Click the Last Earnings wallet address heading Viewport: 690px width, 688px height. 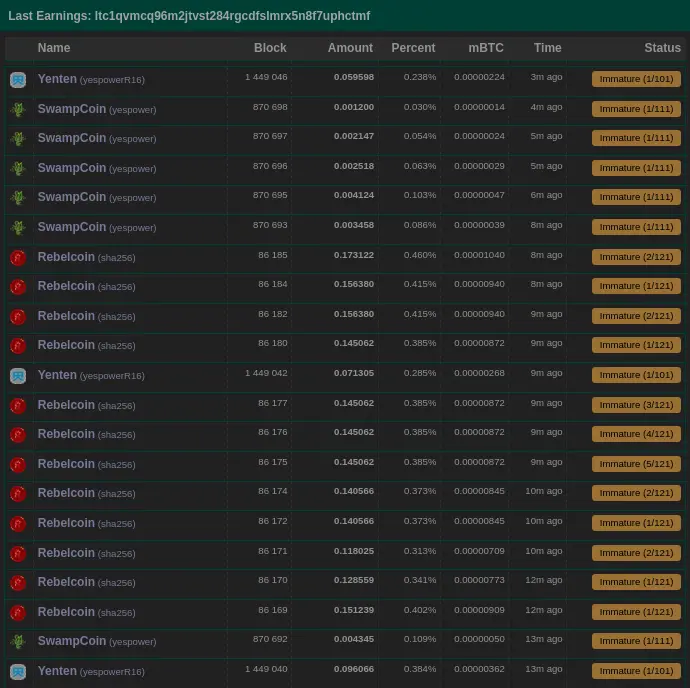tap(189, 16)
